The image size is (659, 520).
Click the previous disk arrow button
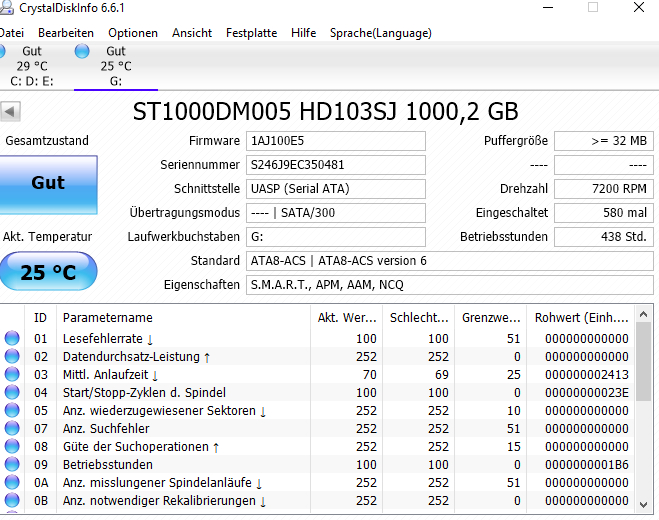[x=10, y=112]
